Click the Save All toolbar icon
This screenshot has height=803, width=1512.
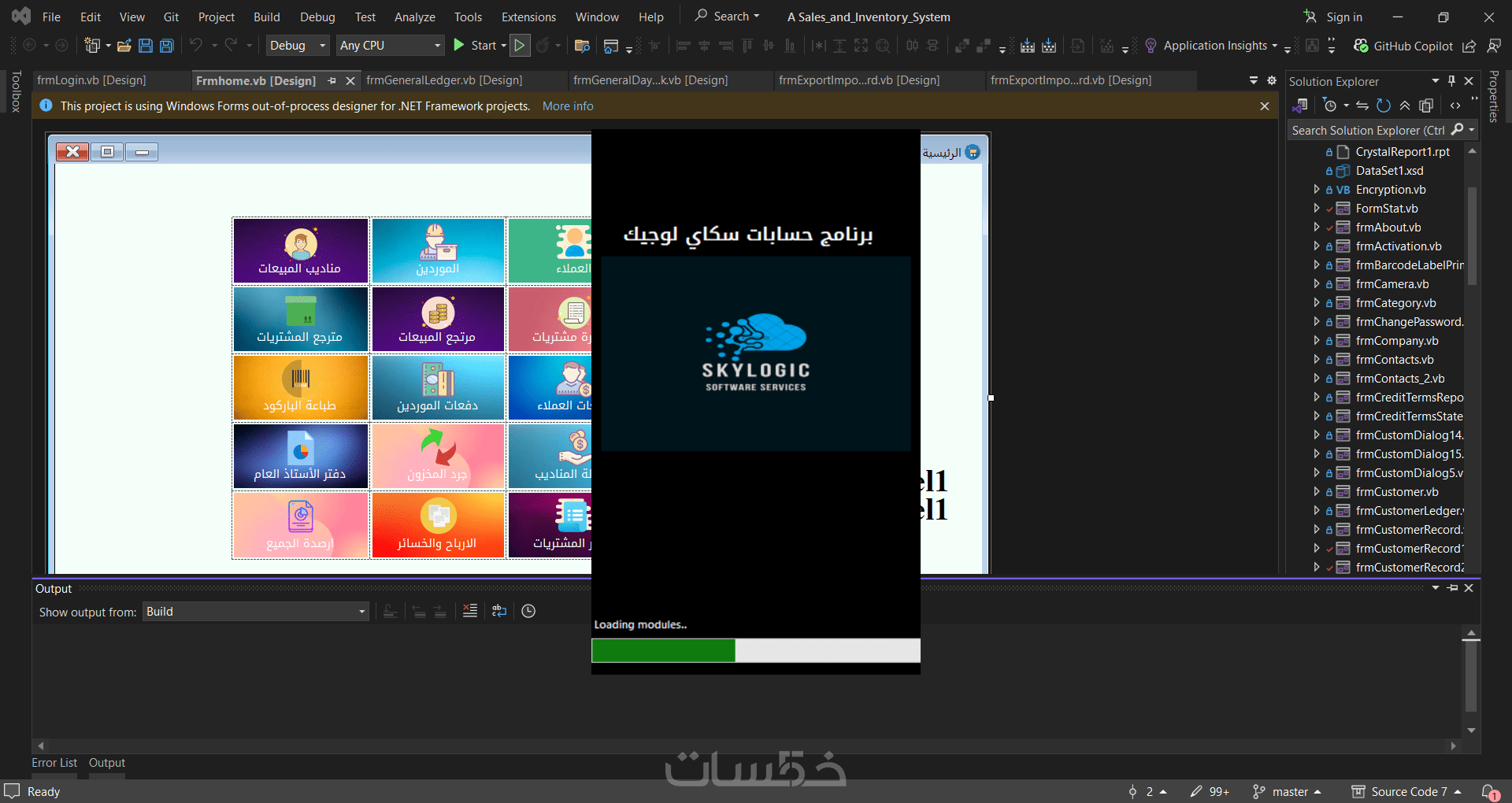click(x=167, y=46)
